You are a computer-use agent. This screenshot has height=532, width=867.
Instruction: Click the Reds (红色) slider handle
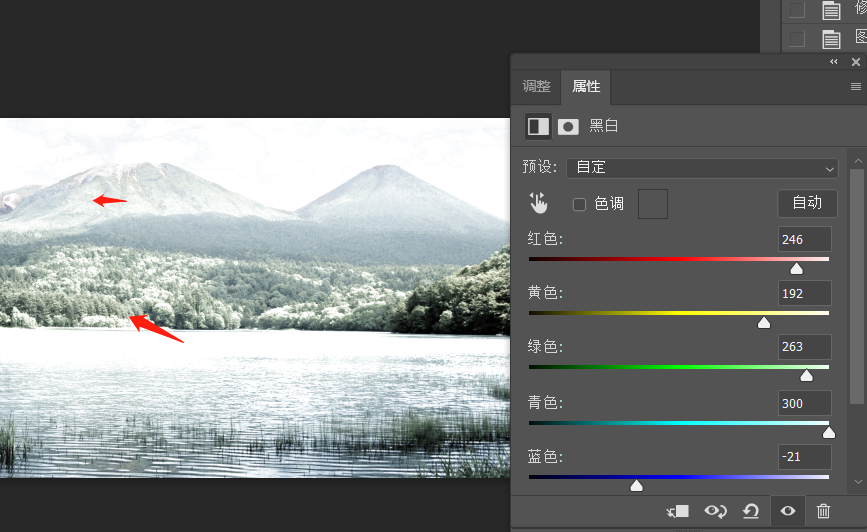tap(796, 269)
